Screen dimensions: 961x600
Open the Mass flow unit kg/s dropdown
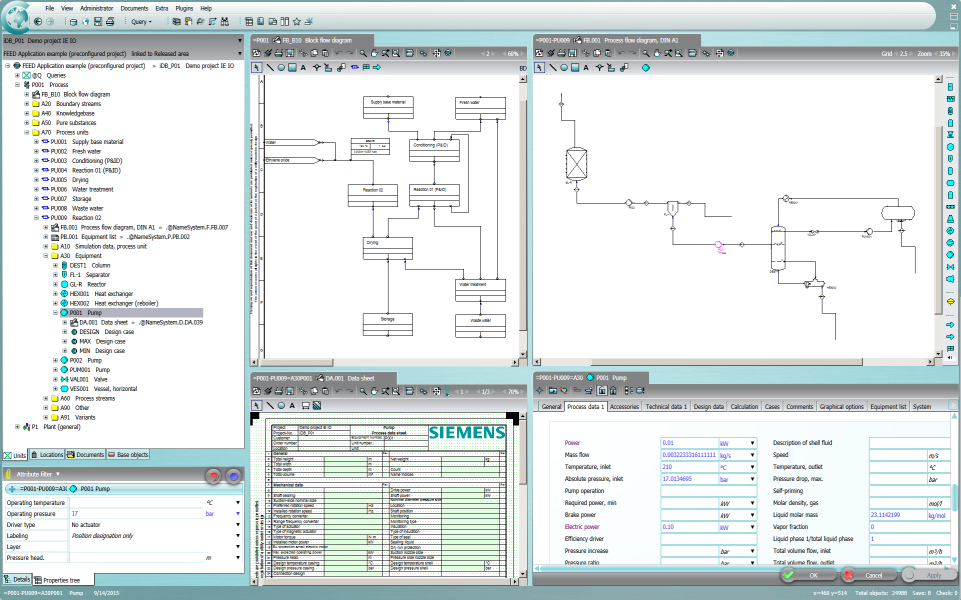coord(753,455)
